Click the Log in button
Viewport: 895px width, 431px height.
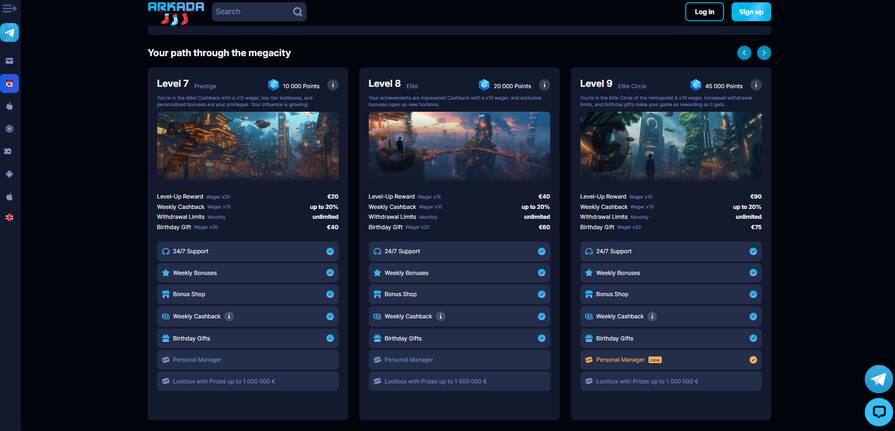pyautogui.click(x=704, y=12)
